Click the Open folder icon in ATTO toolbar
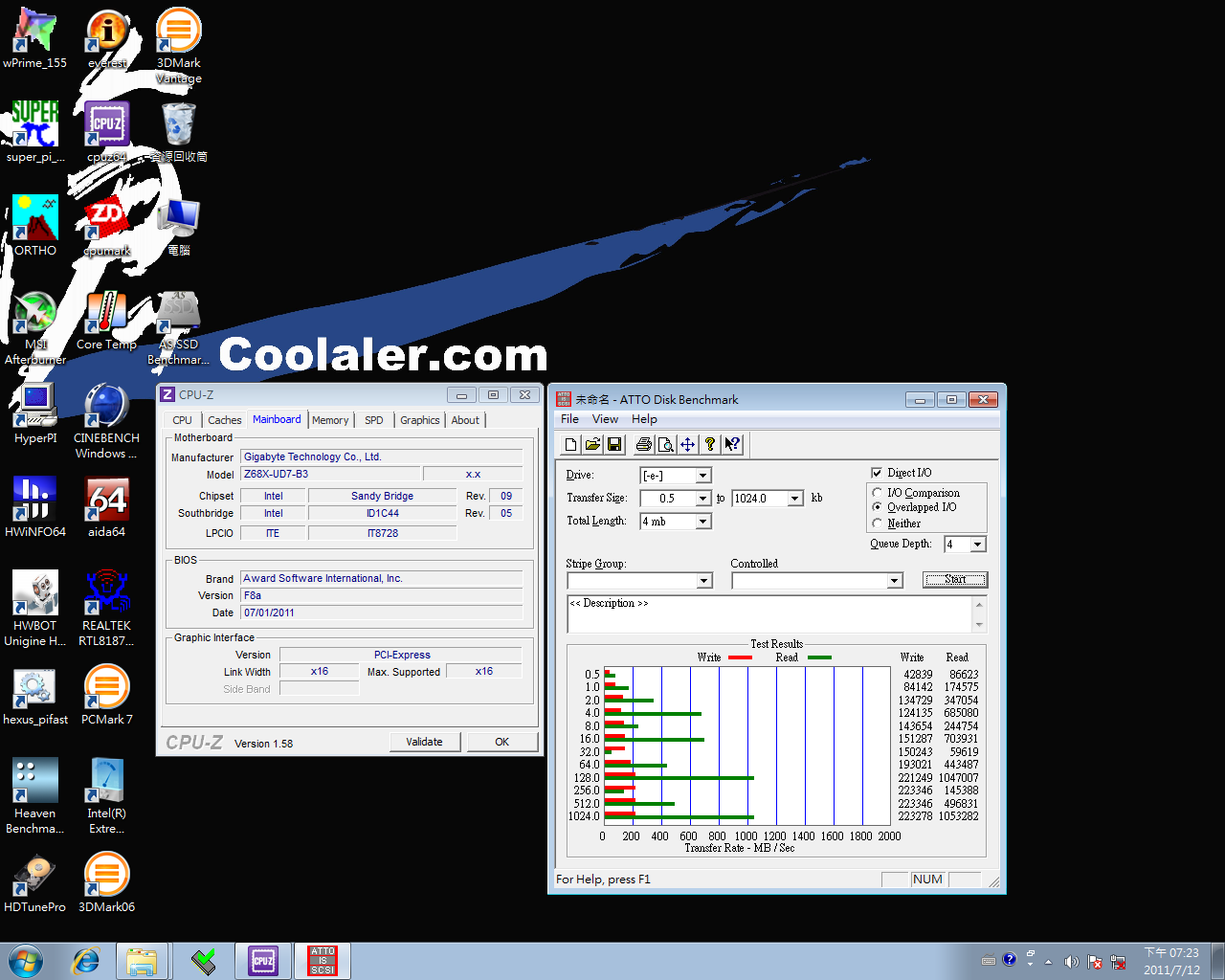This screenshot has width=1225, height=980. (592, 444)
